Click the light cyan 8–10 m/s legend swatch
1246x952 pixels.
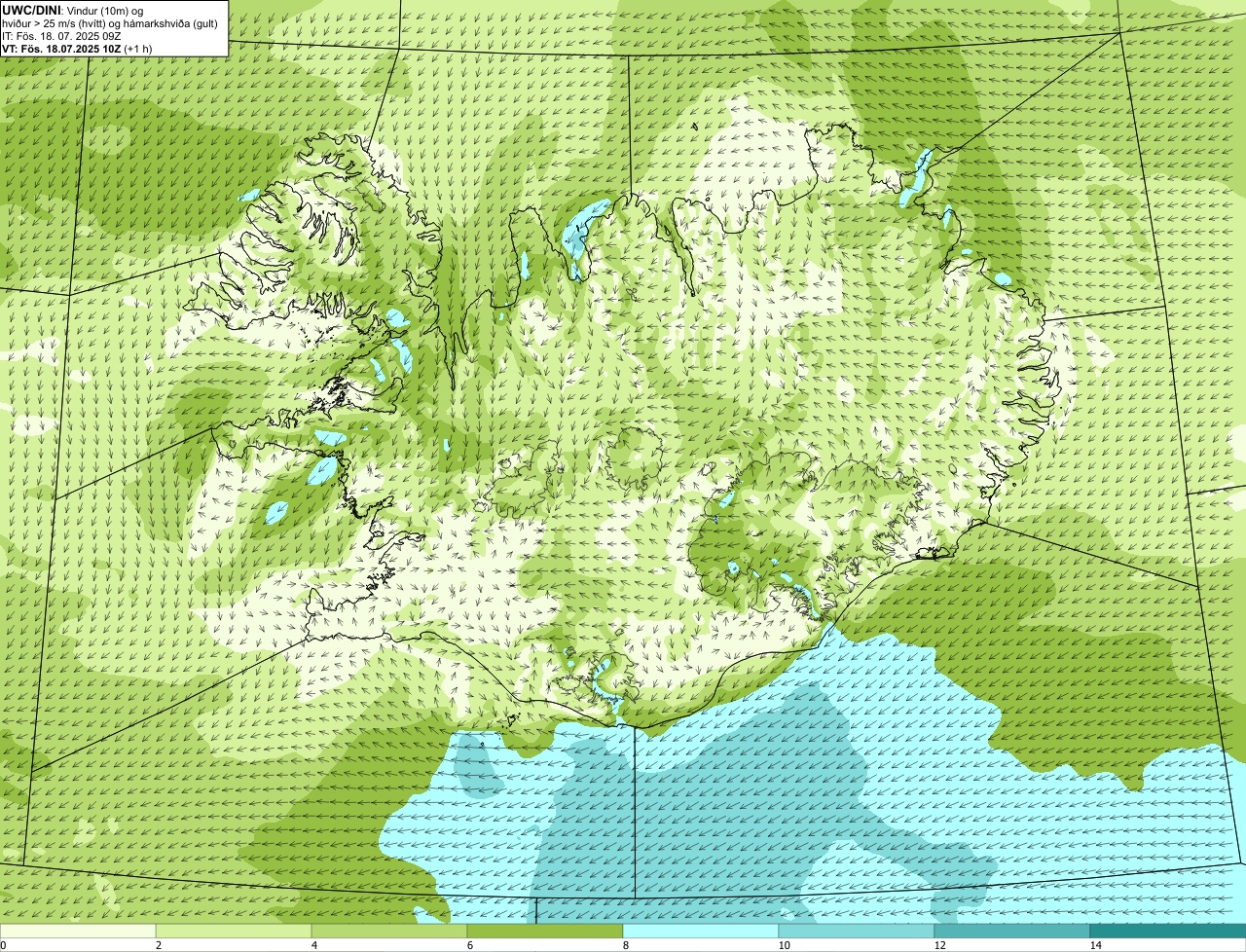[x=701, y=931]
